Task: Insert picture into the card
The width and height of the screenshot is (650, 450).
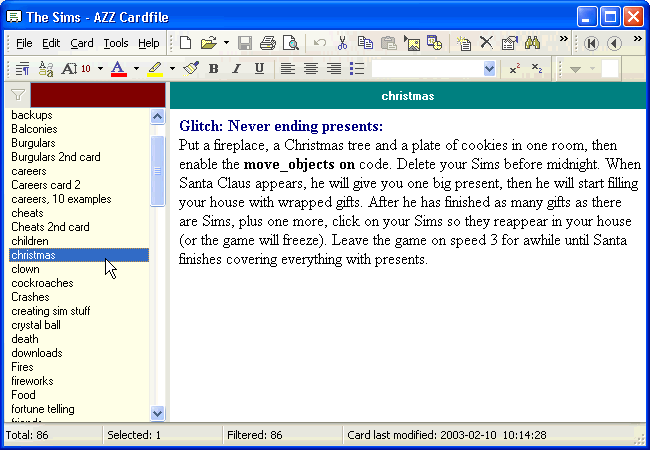Action: [412, 43]
